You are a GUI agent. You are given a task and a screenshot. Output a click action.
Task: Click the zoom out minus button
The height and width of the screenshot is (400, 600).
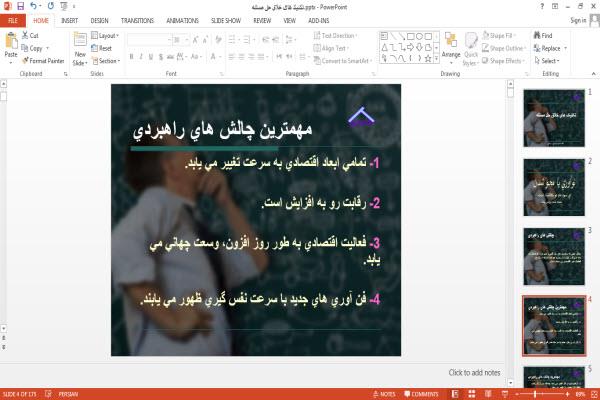pyautogui.click(x=517, y=394)
